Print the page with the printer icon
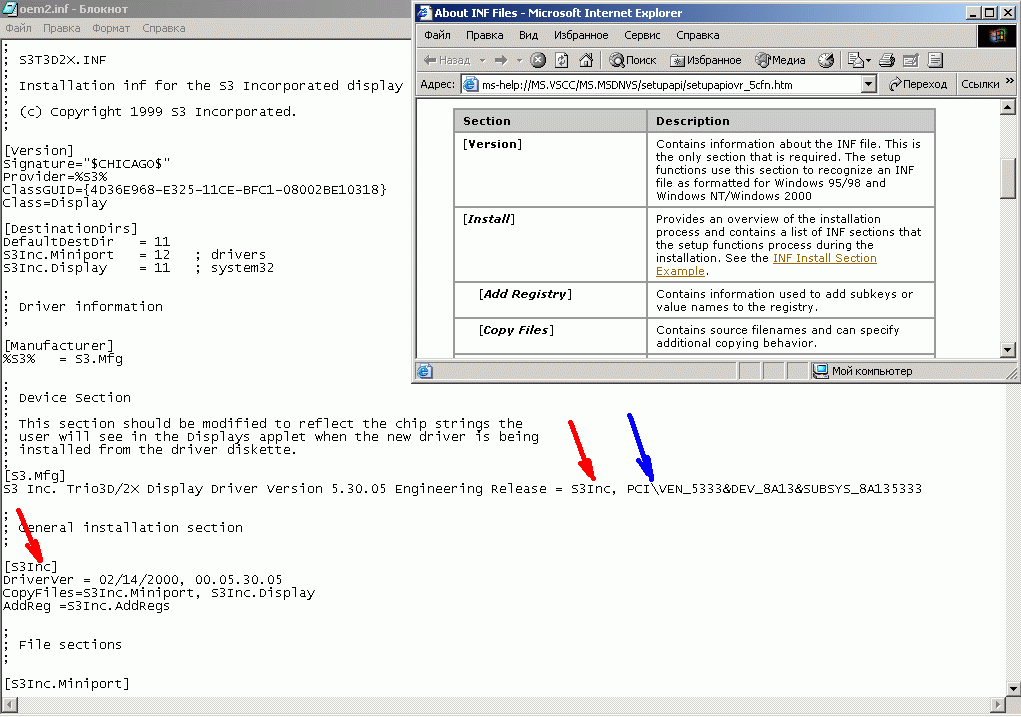The height and width of the screenshot is (717, 1021). (x=887, y=61)
